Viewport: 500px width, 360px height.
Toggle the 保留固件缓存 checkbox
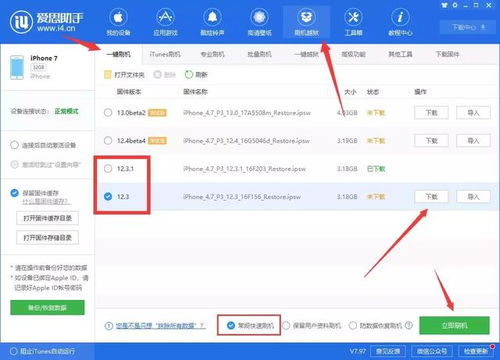(x=14, y=193)
